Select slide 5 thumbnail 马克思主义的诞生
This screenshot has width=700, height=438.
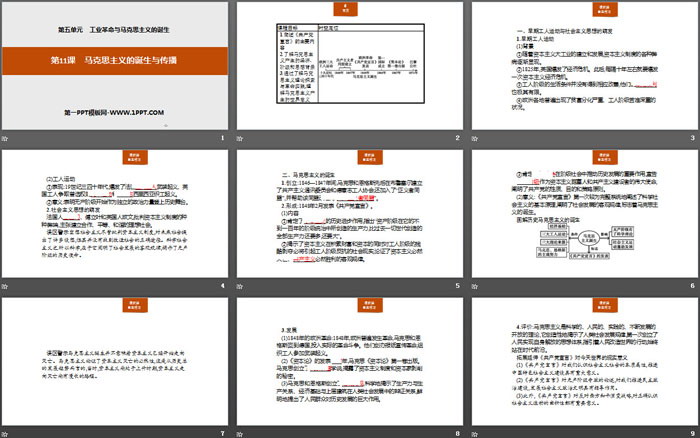pos(350,213)
